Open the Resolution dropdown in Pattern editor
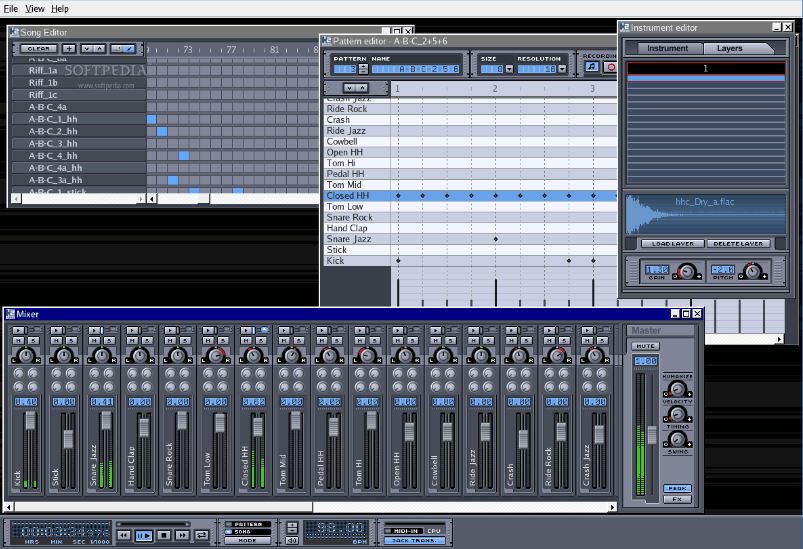 pyautogui.click(x=562, y=69)
